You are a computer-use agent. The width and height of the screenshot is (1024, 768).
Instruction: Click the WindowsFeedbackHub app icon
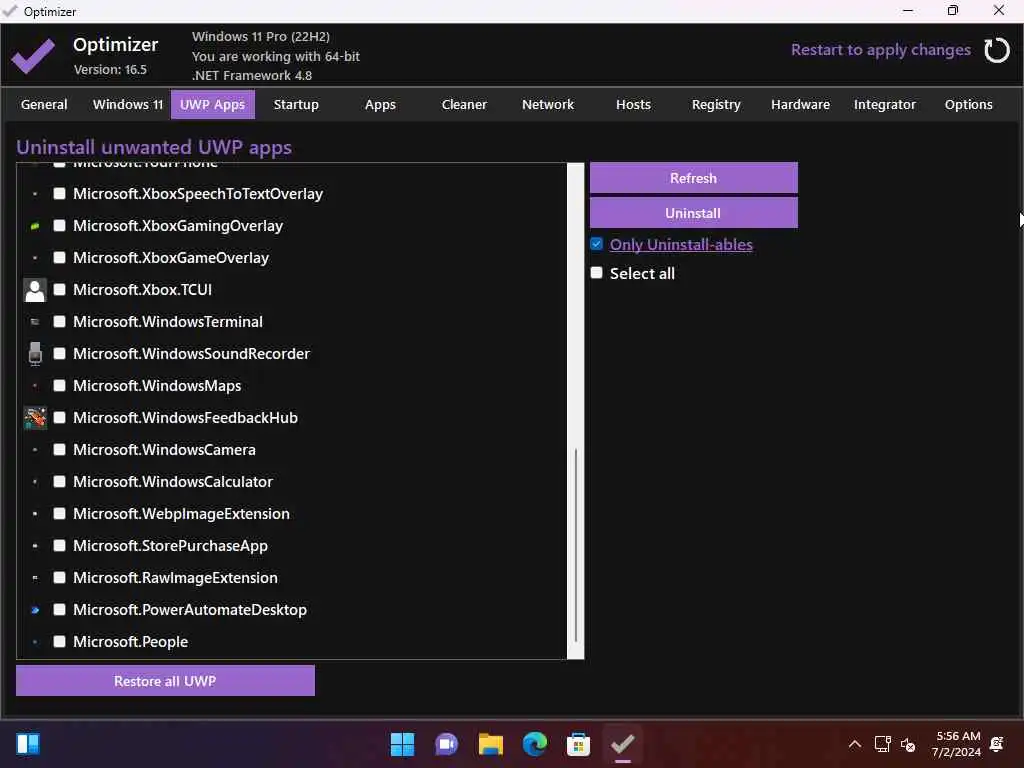coord(35,418)
